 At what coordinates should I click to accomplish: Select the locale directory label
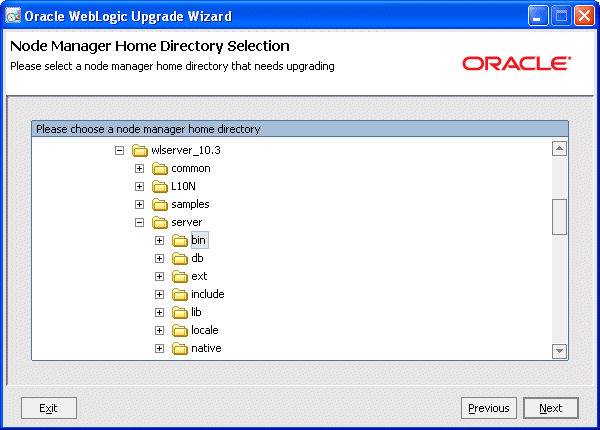pos(205,330)
